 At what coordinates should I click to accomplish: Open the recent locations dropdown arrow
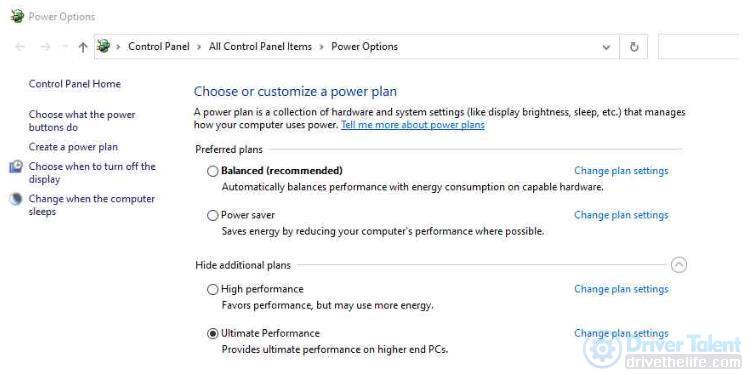coord(65,47)
